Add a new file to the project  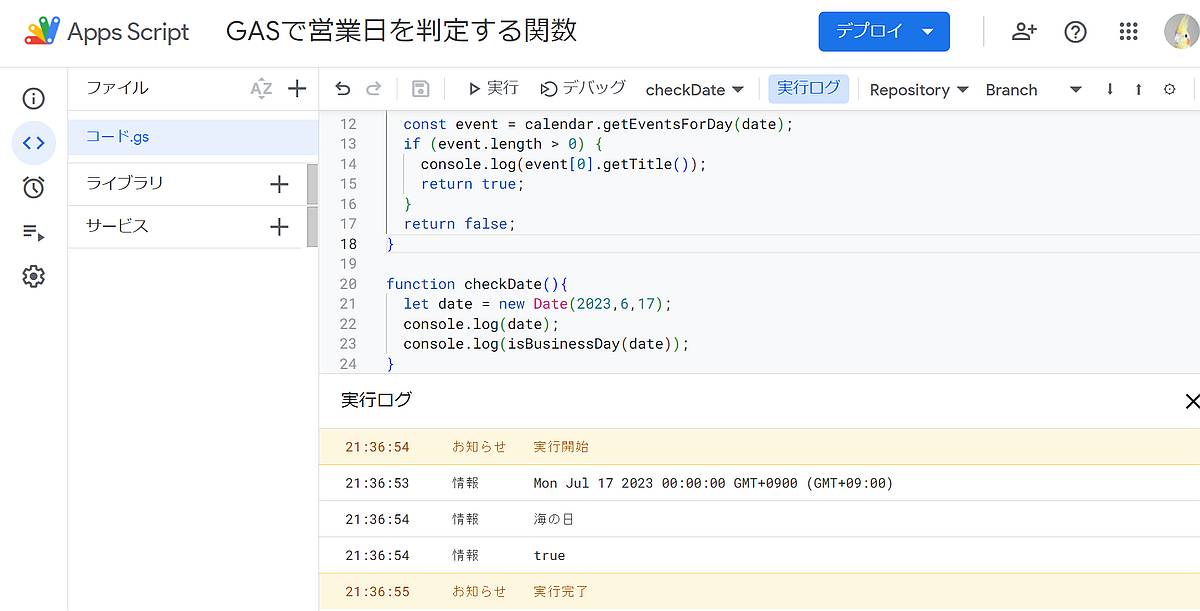[x=297, y=88]
